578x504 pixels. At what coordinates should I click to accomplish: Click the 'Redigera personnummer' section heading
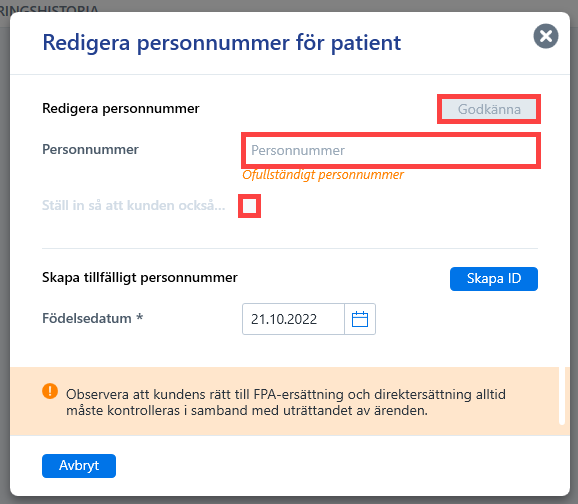tap(121, 108)
